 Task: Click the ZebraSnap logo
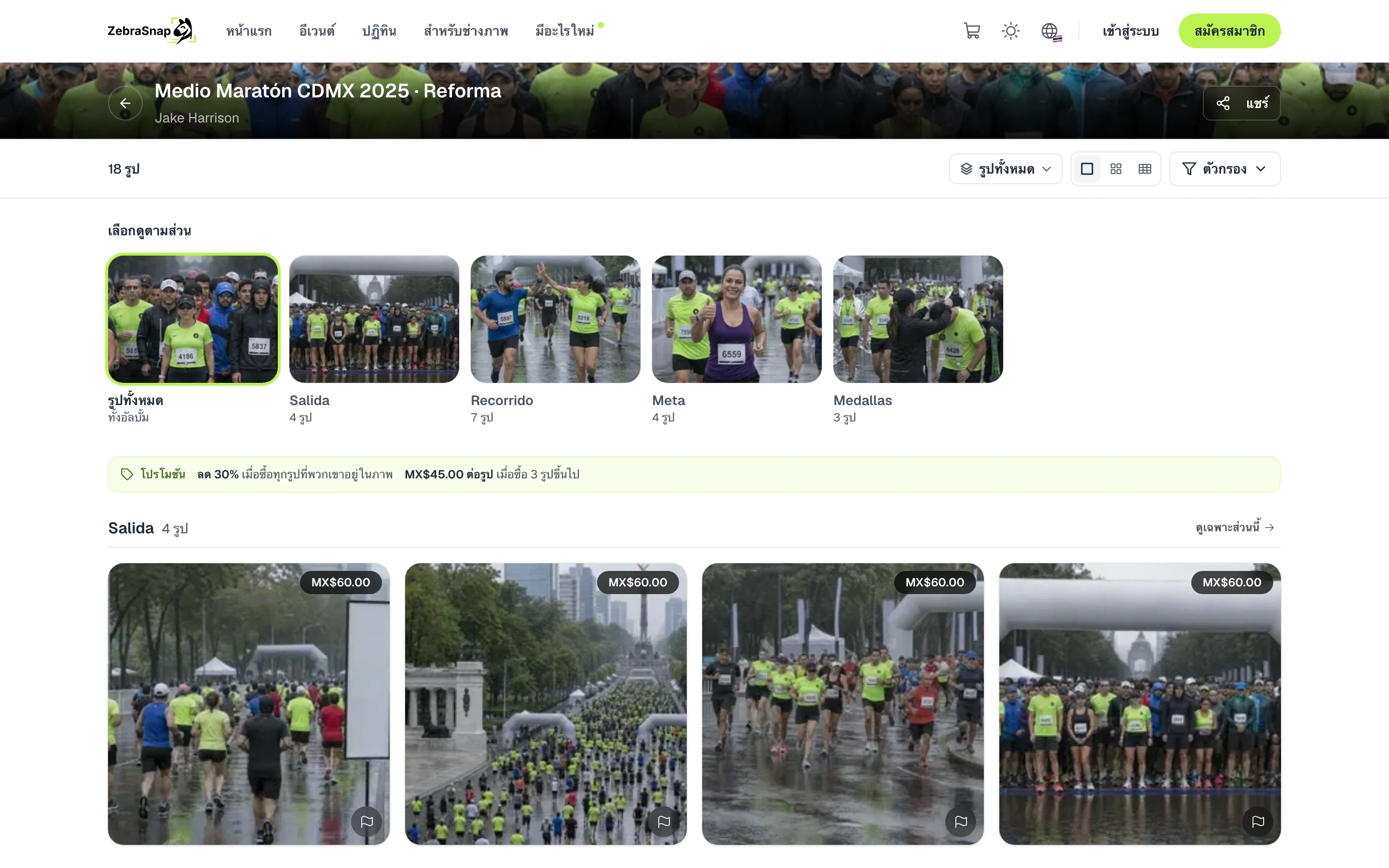pos(151,31)
